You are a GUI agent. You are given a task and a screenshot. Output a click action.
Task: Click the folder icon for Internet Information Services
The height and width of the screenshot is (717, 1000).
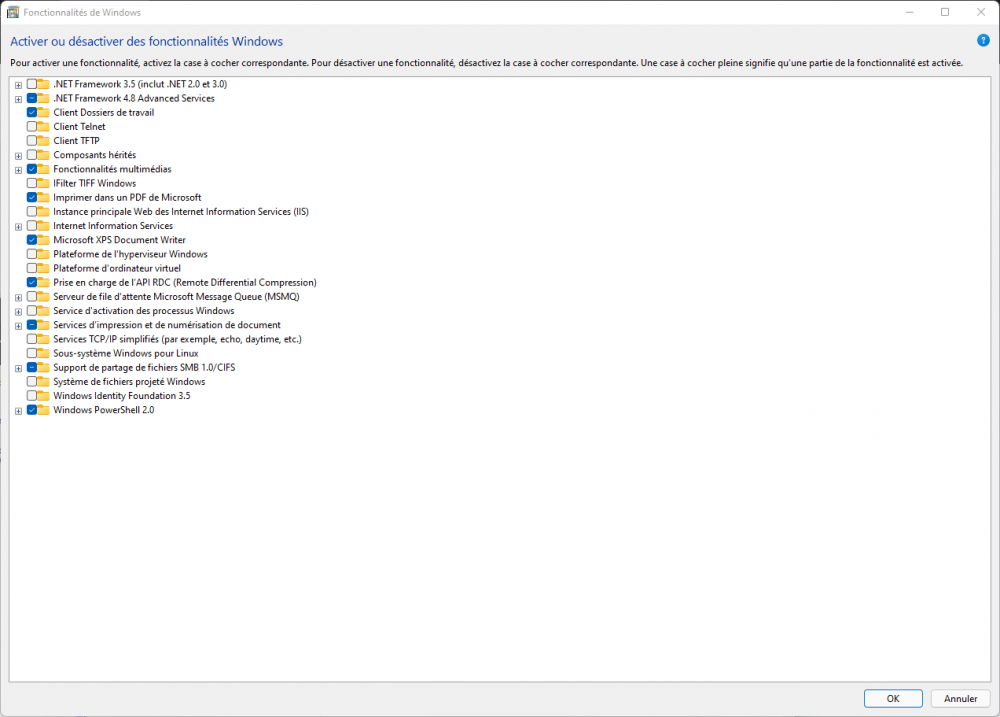pyautogui.click(x=44, y=226)
